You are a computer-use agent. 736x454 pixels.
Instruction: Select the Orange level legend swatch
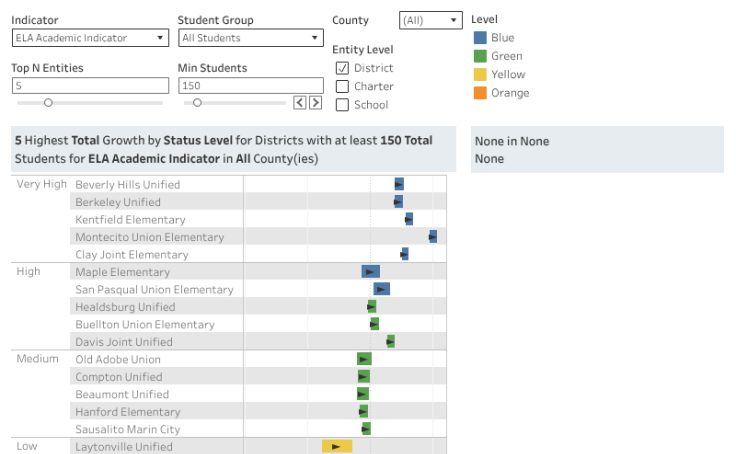coord(481,93)
